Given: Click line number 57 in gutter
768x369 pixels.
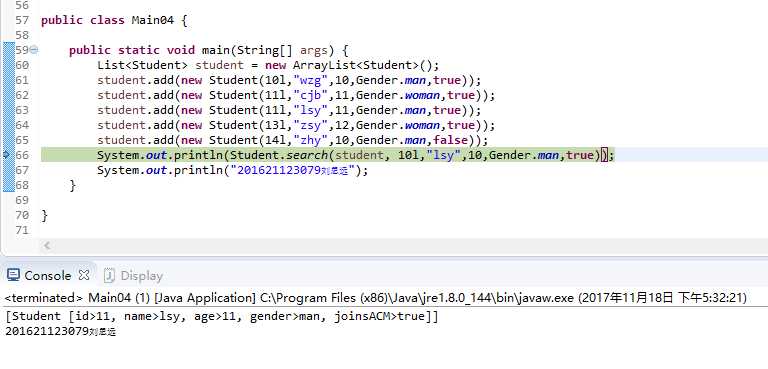Looking at the screenshot, I should tap(22, 20).
